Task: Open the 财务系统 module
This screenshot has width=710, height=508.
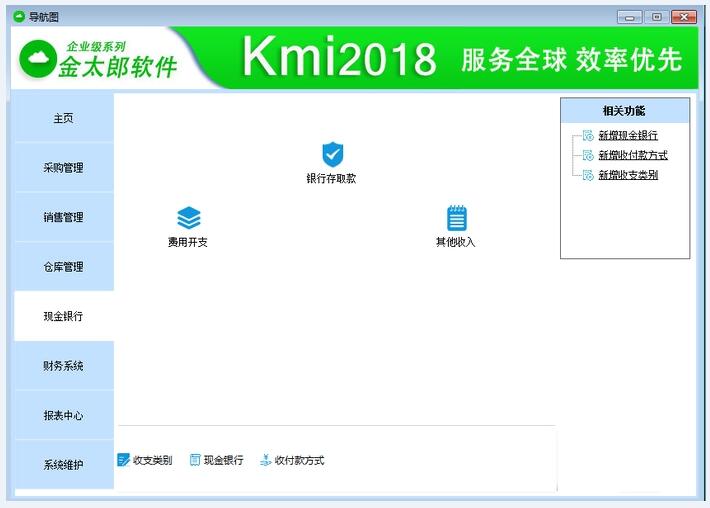Action: click(63, 366)
